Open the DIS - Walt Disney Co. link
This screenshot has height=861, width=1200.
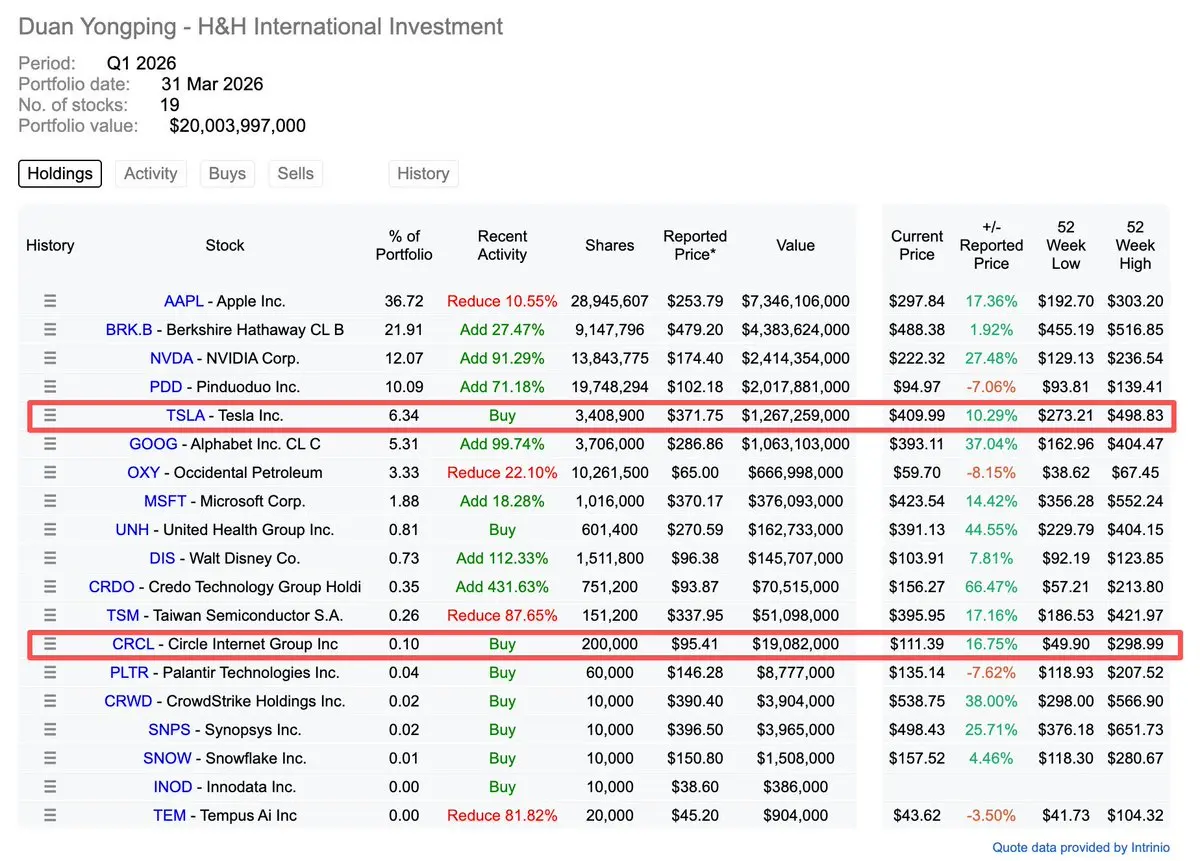point(225,558)
